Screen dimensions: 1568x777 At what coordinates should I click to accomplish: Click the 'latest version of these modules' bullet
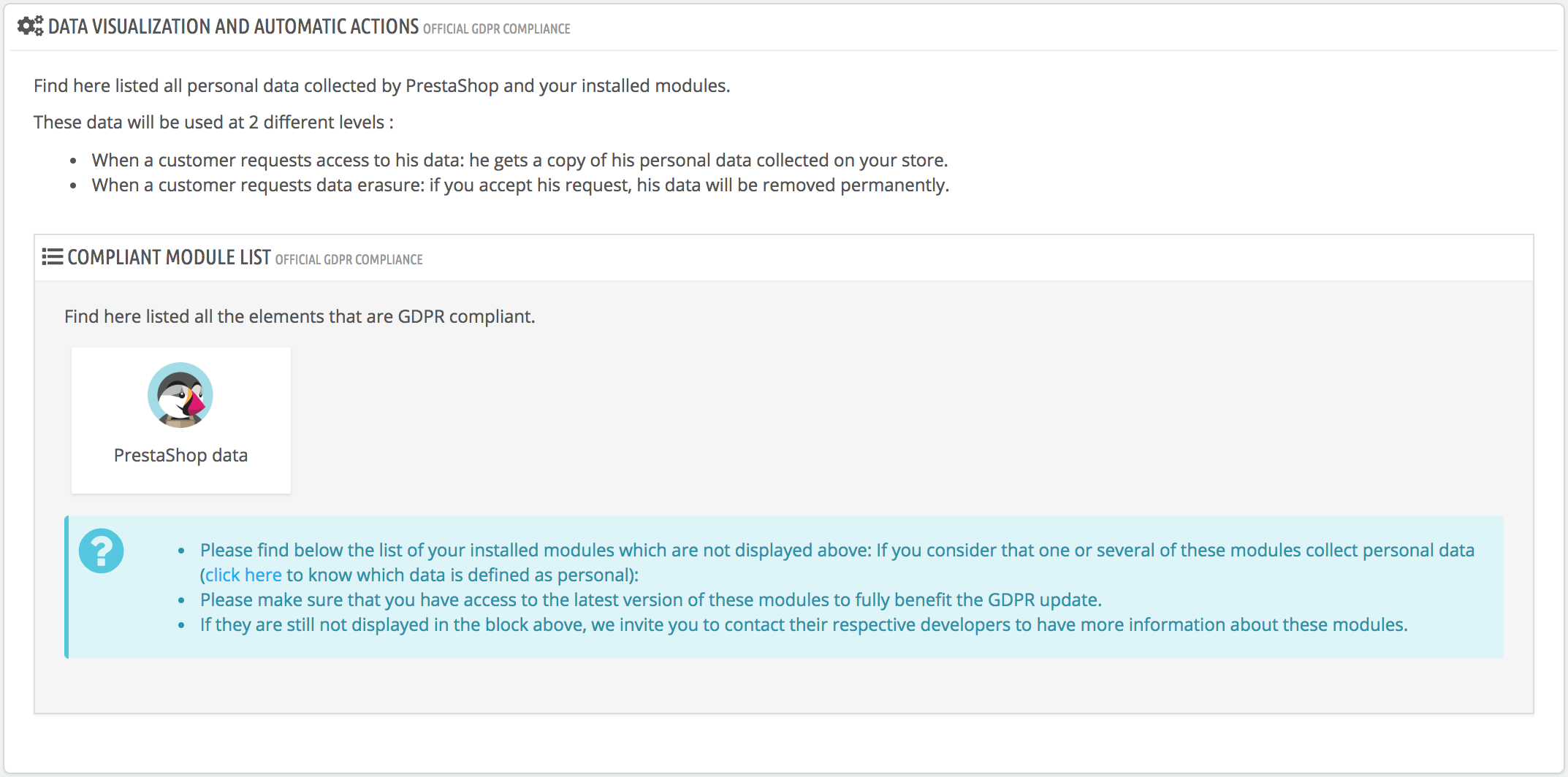[x=651, y=600]
